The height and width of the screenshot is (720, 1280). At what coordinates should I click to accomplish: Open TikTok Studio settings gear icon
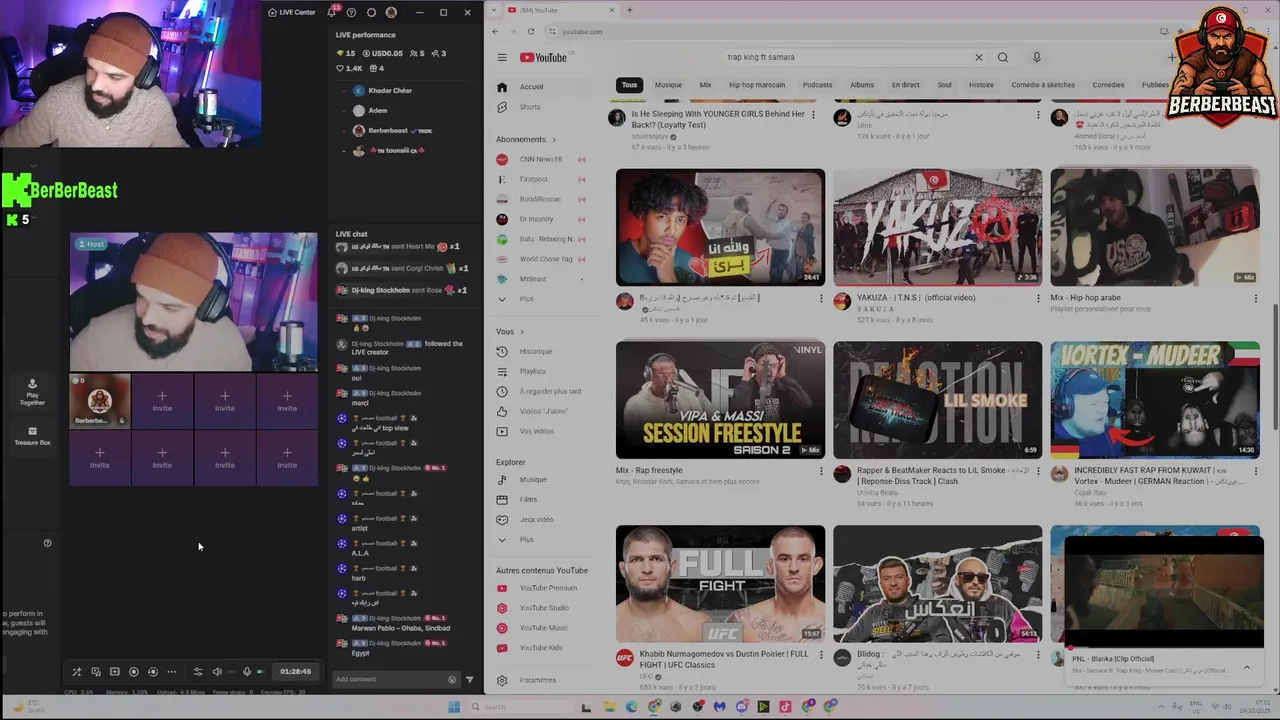click(x=371, y=12)
